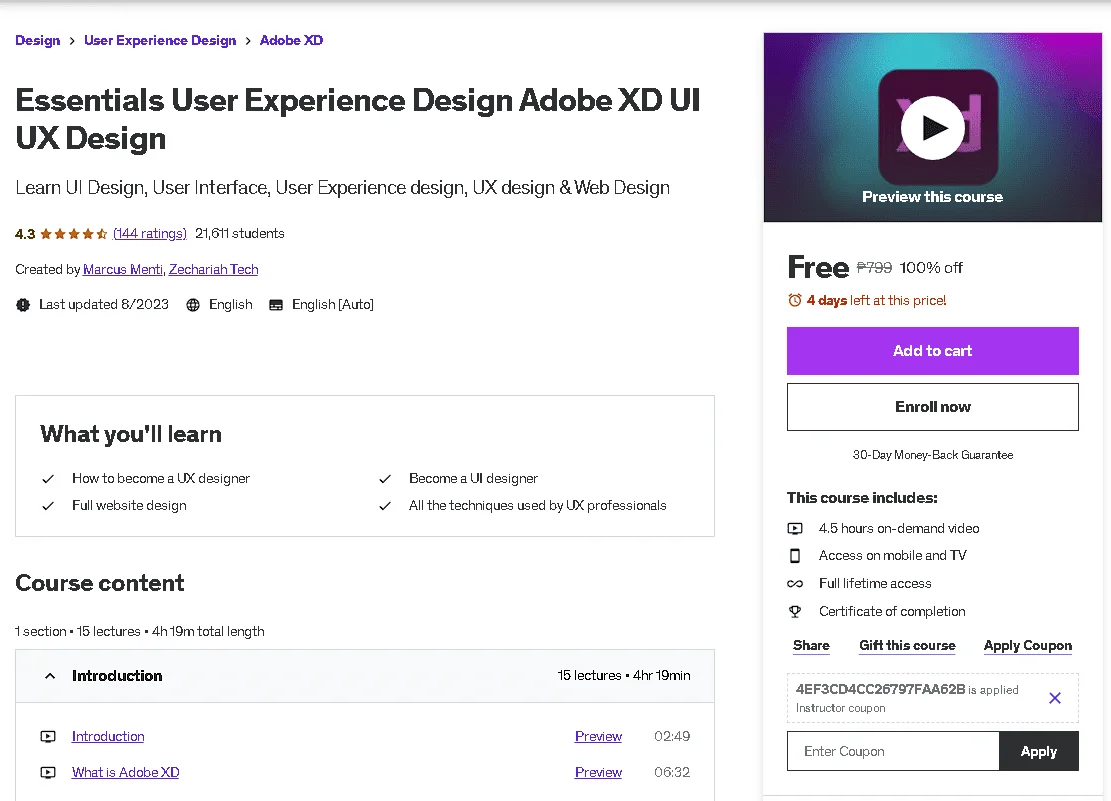The height and width of the screenshot is (801, 1111).
Task: Click the checkmark beside How to become a UX designer
Action: (47, 479)
